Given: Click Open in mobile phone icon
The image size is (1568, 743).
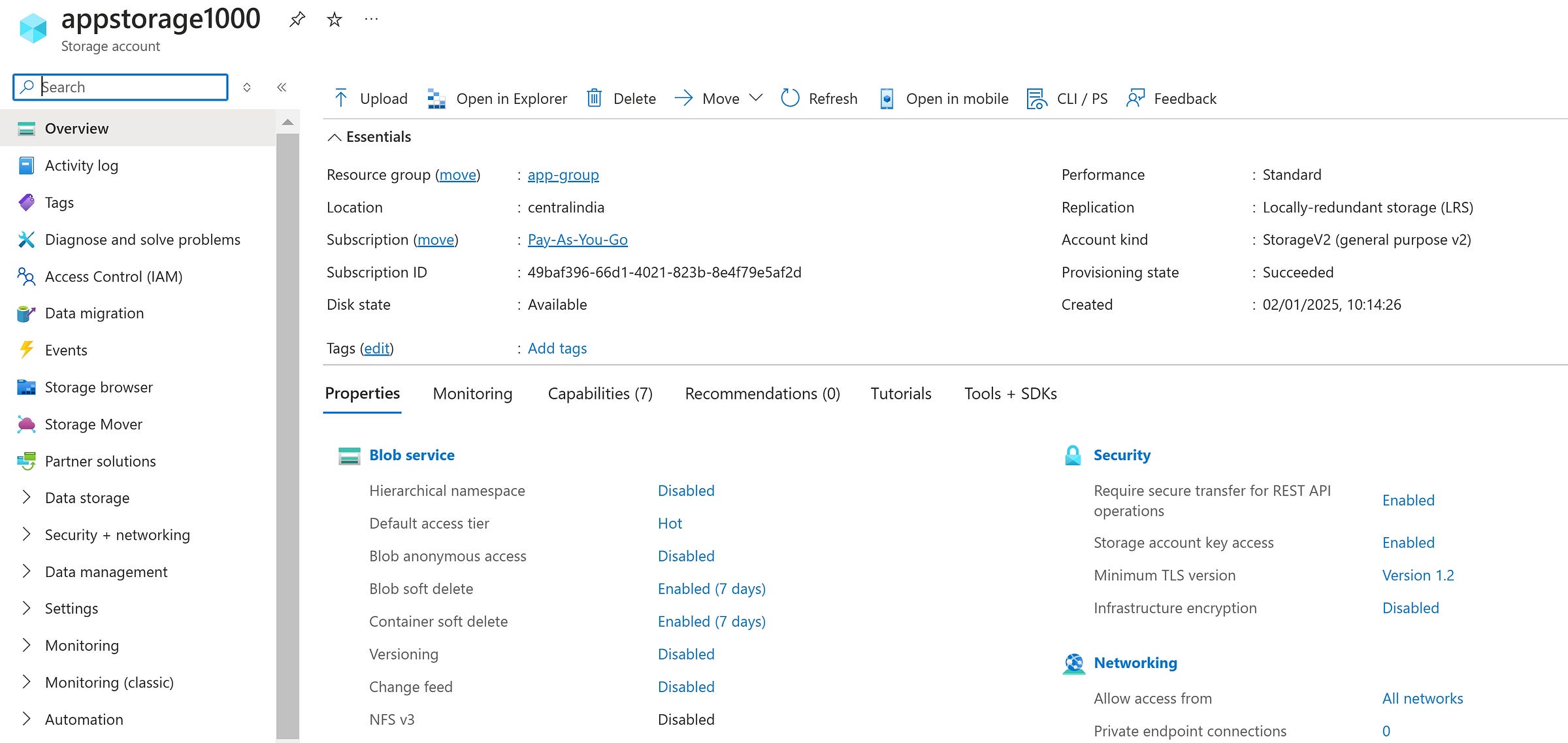Looking at the screenshot, I should pyautogui.click(x=887, y=98).
